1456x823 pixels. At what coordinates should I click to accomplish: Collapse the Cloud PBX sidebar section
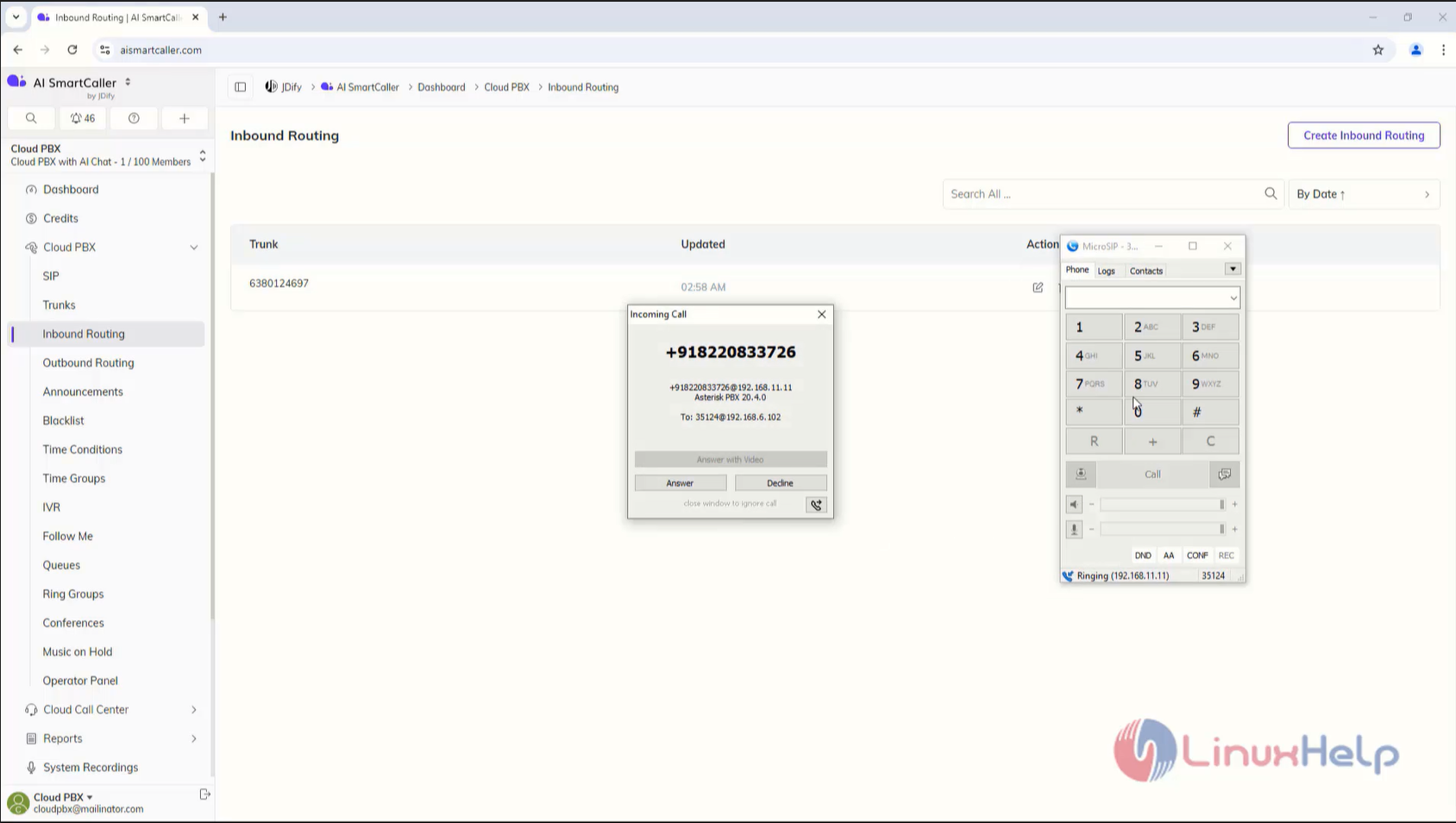click(193, 248)
